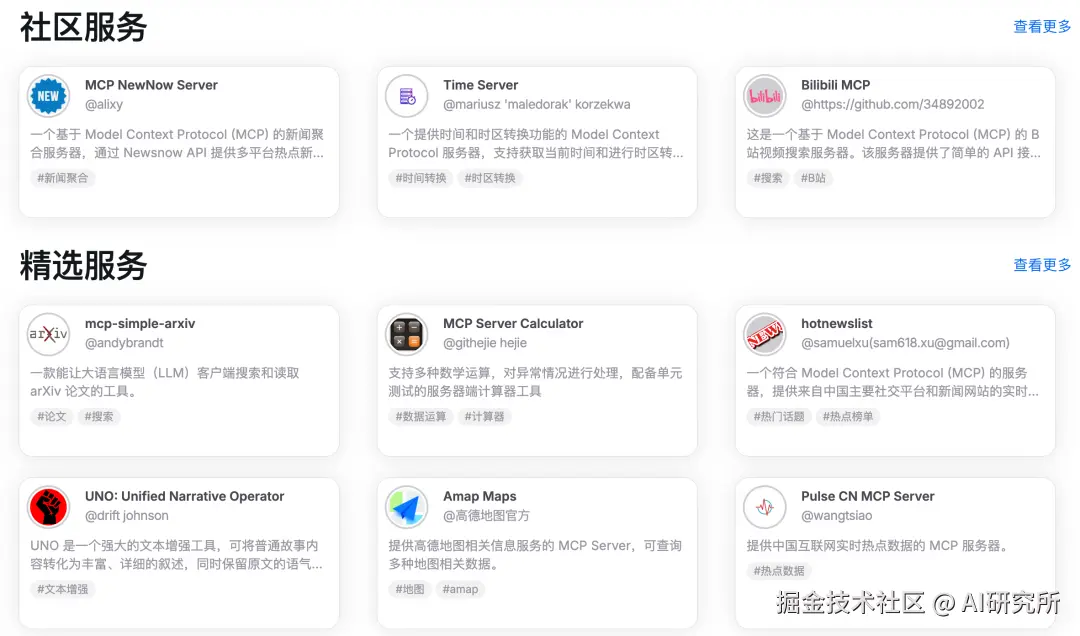Screen dimensions: 1080x636
Task: Click the Pulse CN description text
Action: coord(880,546)
